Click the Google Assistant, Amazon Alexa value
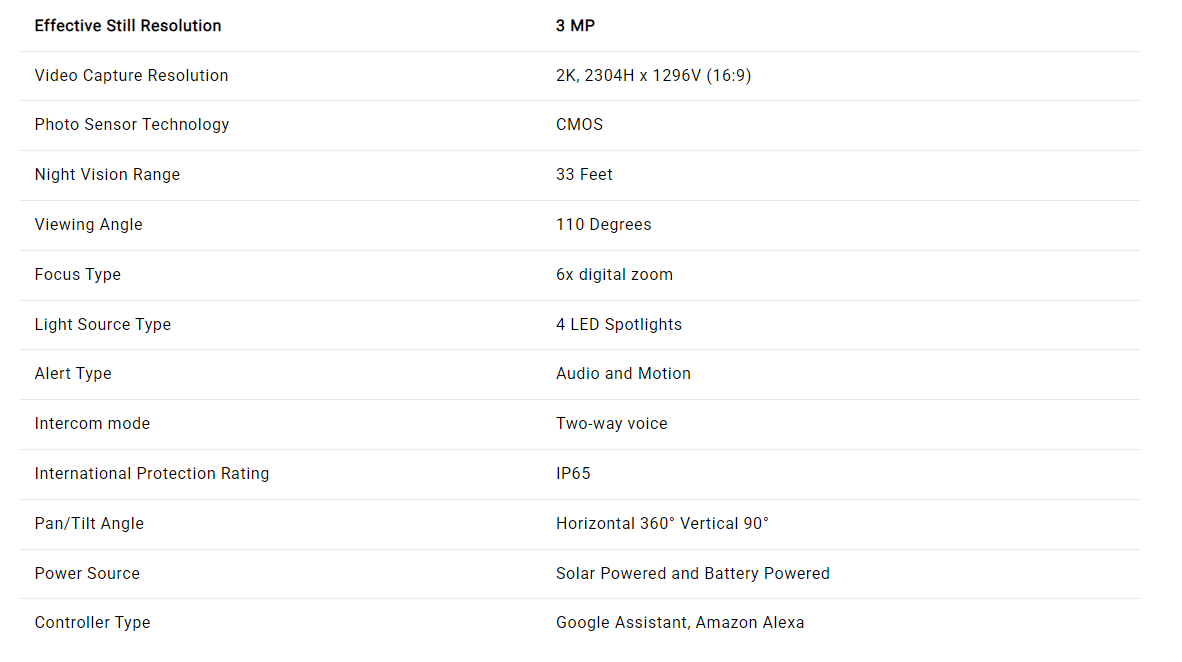Image resolution: width=1182 pixels, height=662 pixels. click(x=680, y=623)
